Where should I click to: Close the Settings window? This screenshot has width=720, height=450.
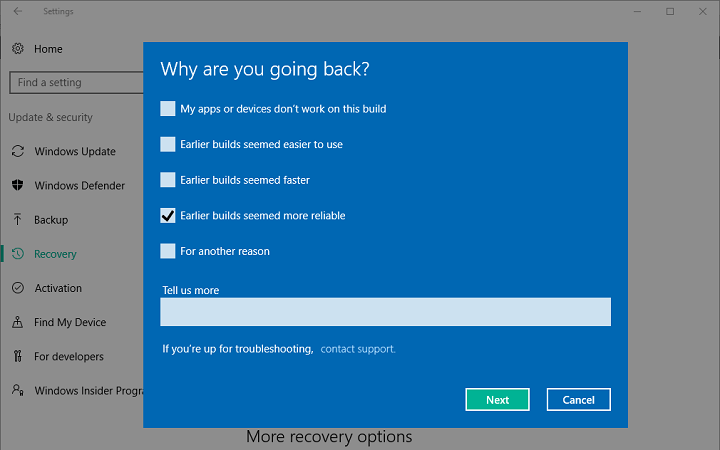click(703, 11)
